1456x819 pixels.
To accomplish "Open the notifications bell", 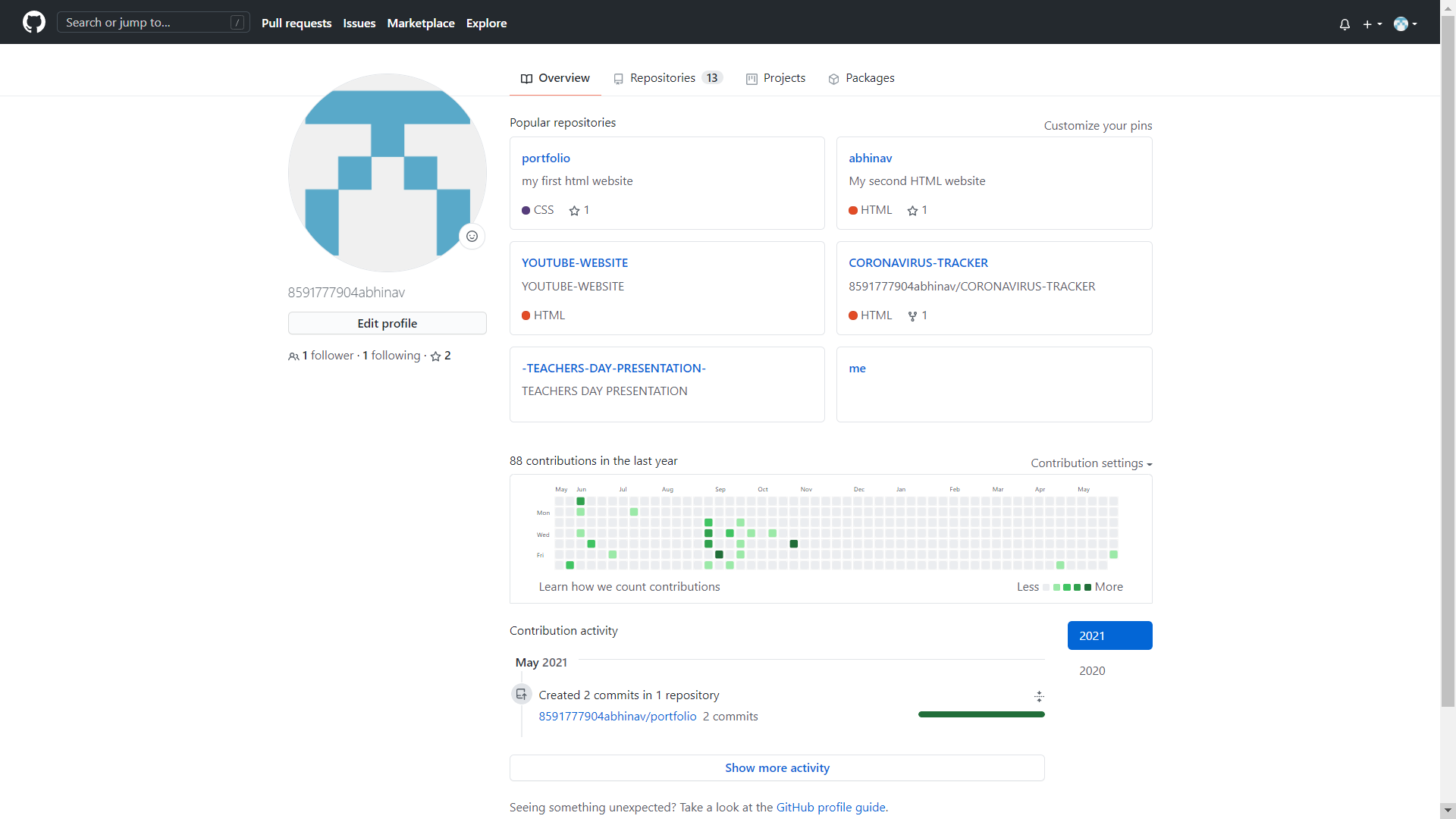I will [x=1345, y=24].
